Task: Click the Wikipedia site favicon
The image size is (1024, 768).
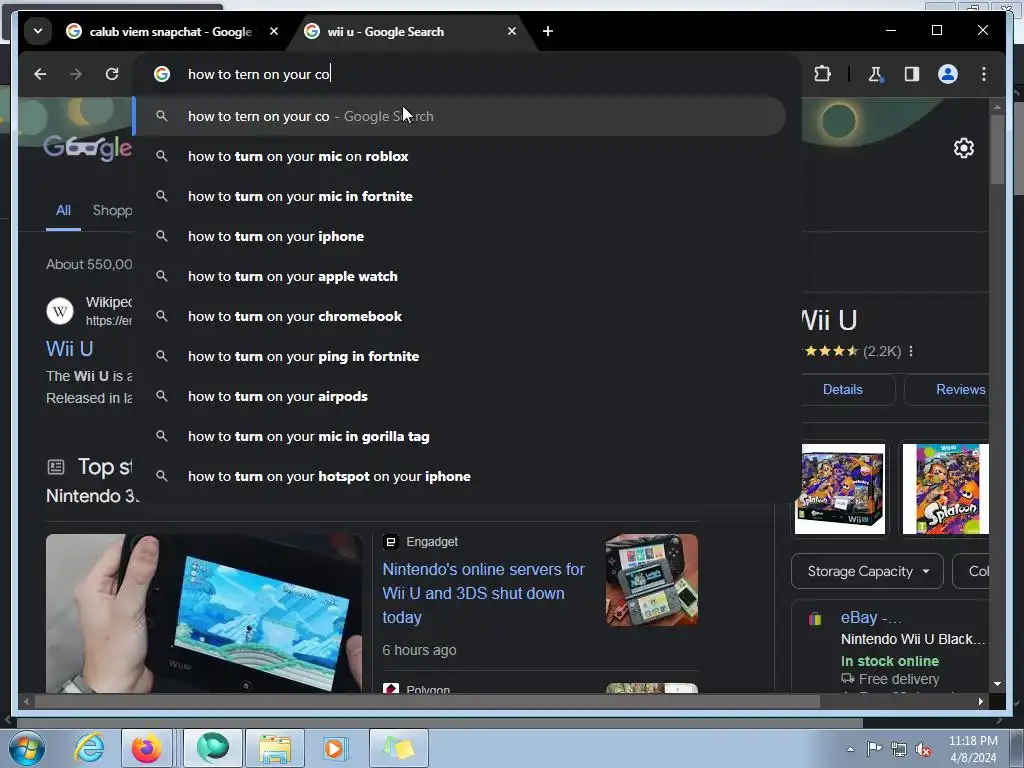Action: point(60,311)
